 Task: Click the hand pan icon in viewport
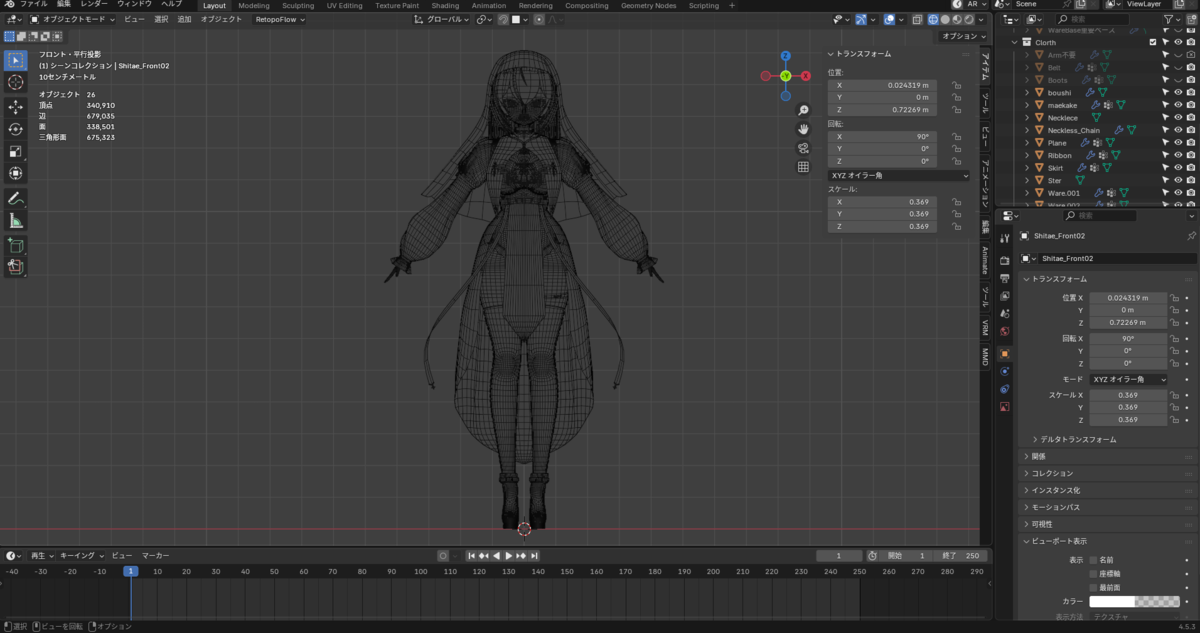(803, 129)
